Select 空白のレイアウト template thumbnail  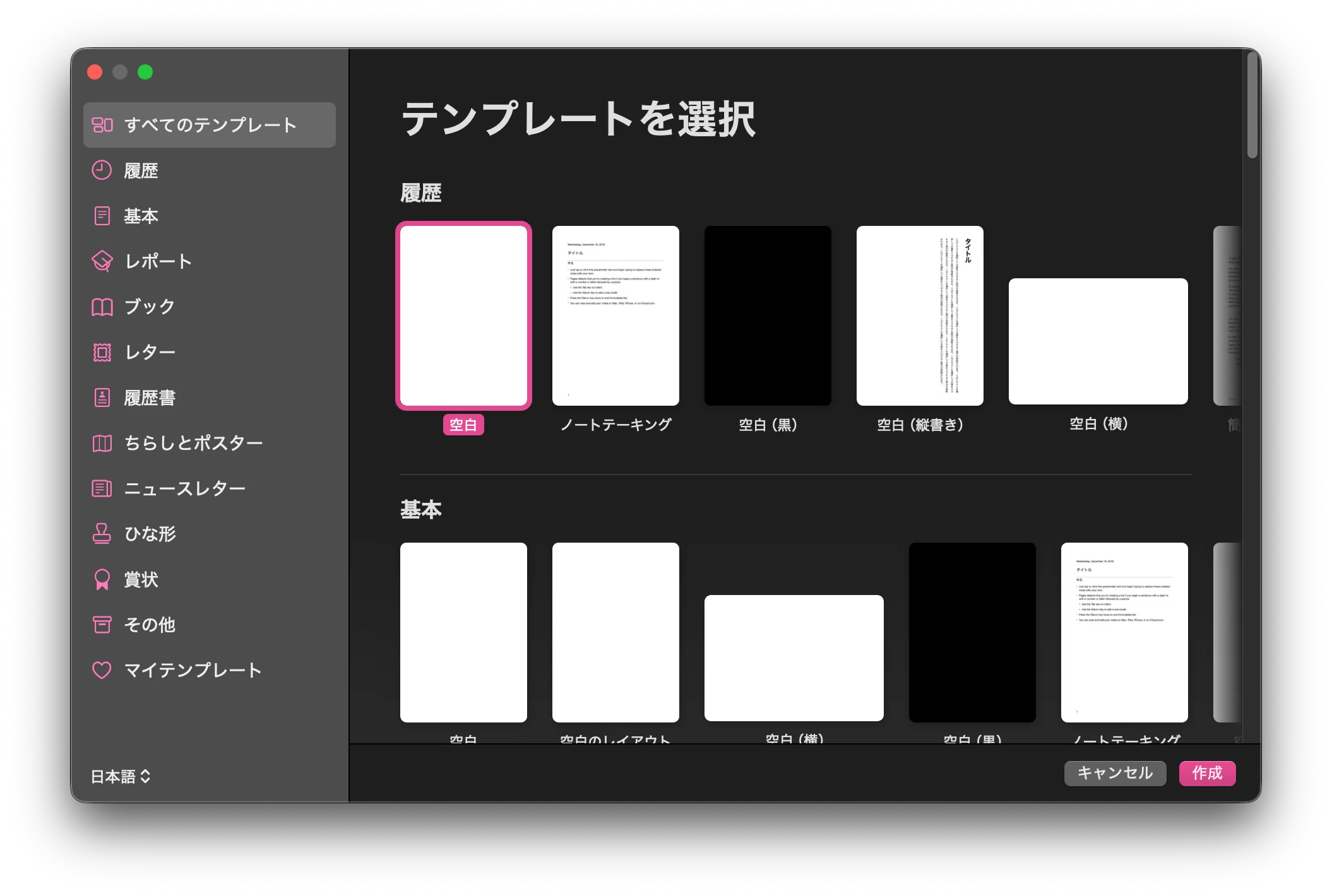point(615,632)
